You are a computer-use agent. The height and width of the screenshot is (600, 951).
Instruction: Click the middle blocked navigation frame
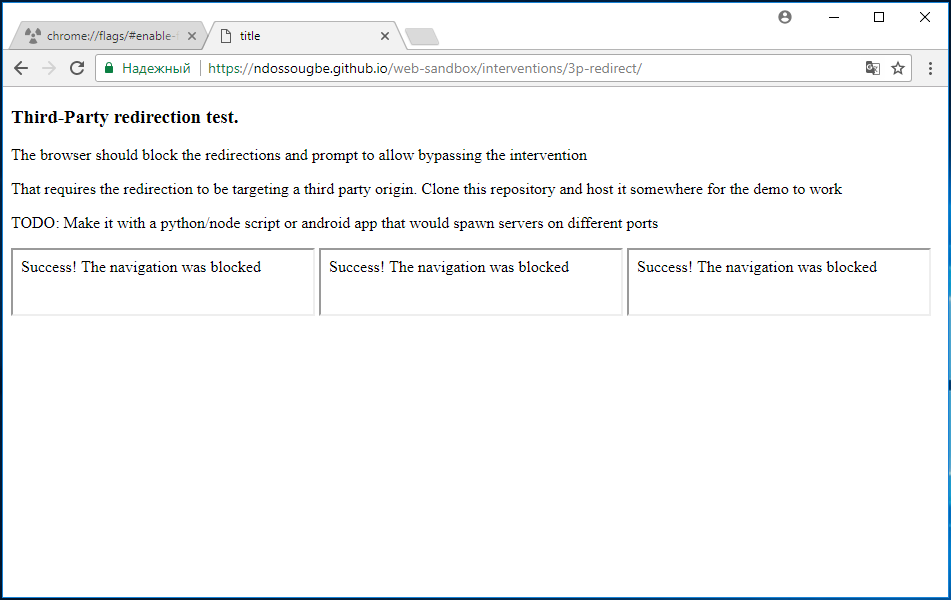tap(471, 281)
